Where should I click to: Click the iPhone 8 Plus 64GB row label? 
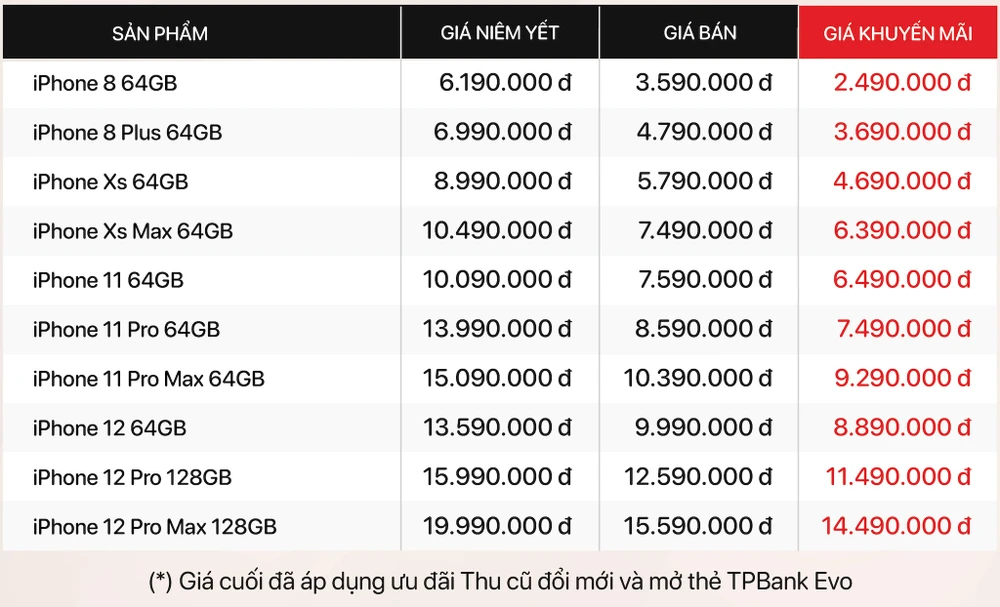(x=127, y=132)
